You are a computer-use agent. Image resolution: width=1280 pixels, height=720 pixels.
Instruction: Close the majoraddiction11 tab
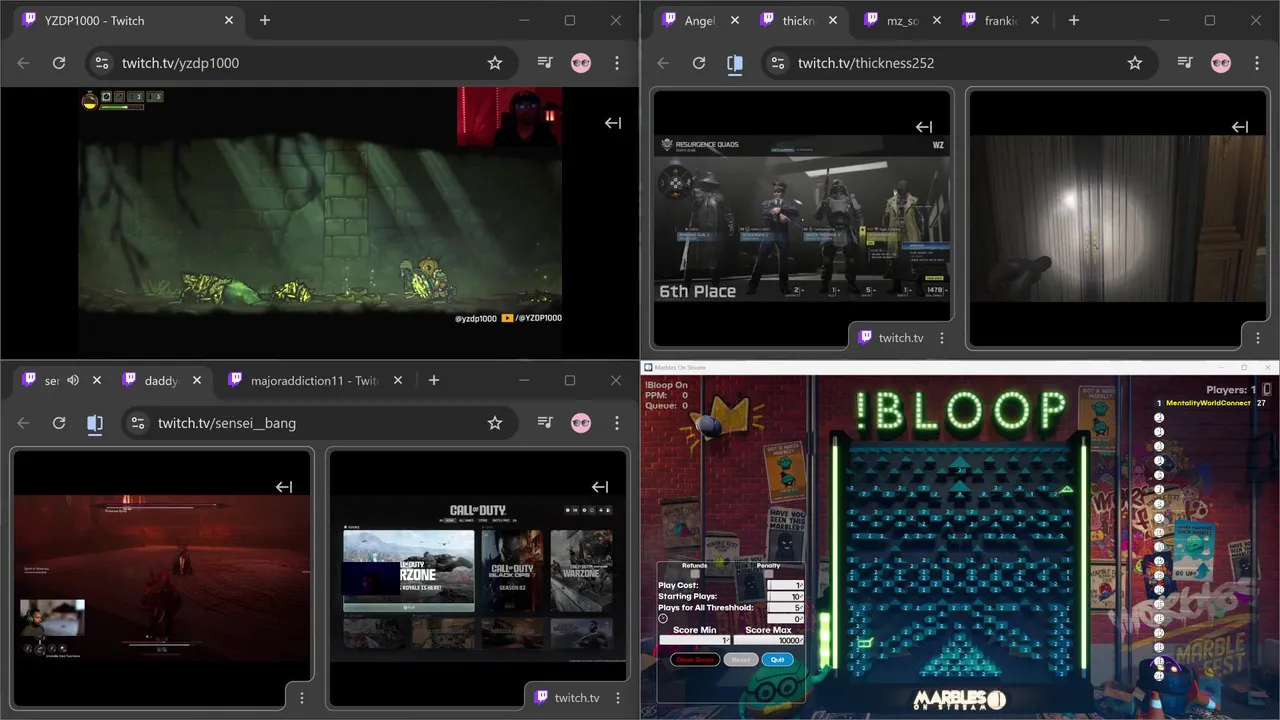(x=397, y=380)
